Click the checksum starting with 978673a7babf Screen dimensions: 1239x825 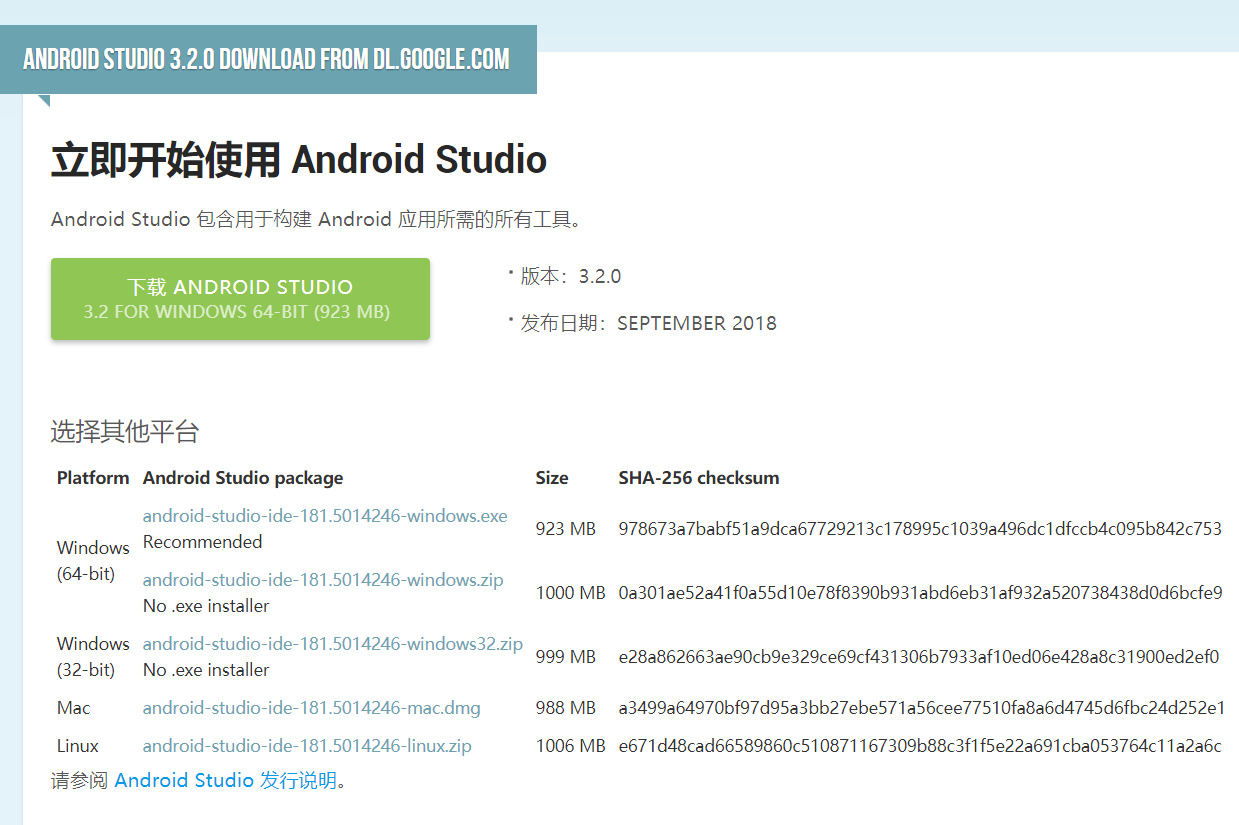pyautogui.click(x=920, y=529)
